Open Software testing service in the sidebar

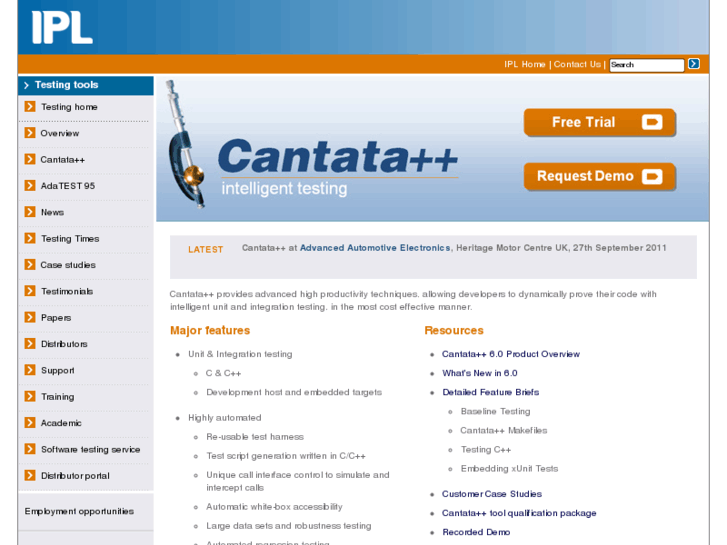click(90, 449)
